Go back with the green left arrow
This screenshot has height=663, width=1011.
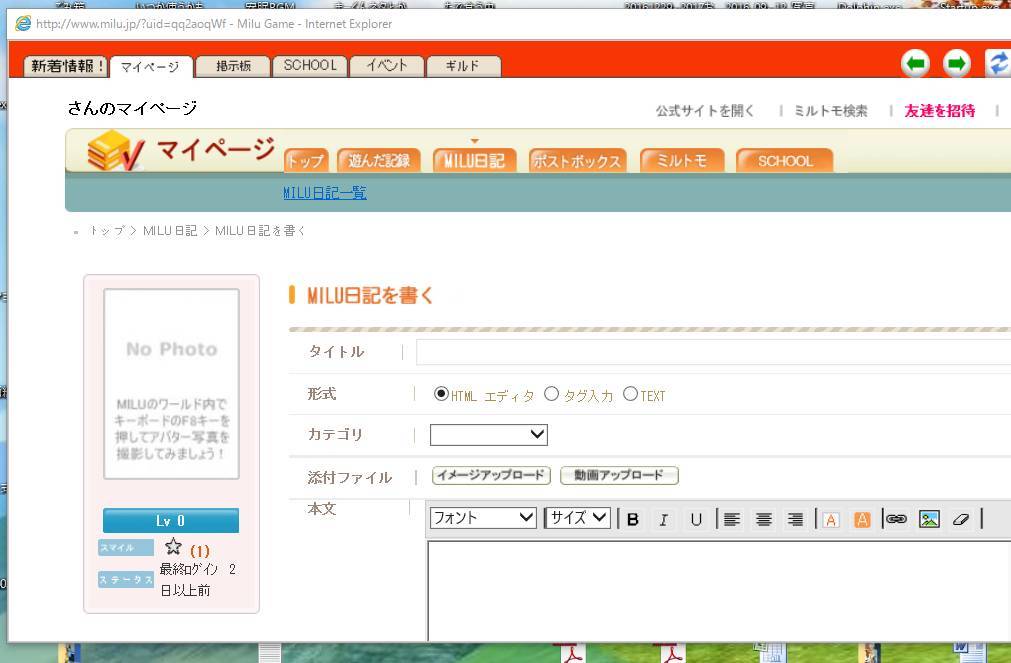coord(915,64)
